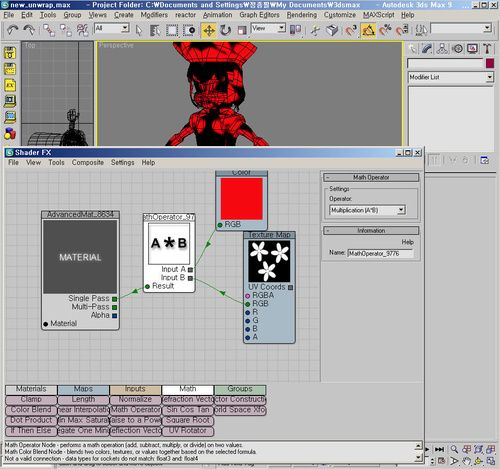This screenshot has width=500, height=469.
Task: Click the Use Pivot Point Center icon
Action: 295,30
